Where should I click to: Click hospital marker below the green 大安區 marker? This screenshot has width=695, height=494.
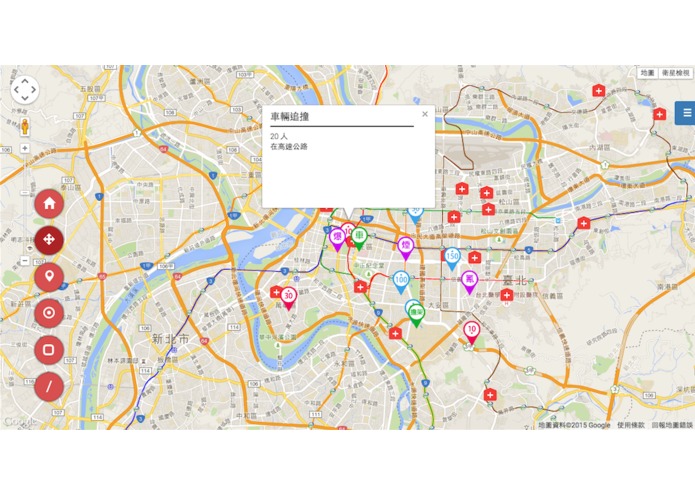pos(395,333)
